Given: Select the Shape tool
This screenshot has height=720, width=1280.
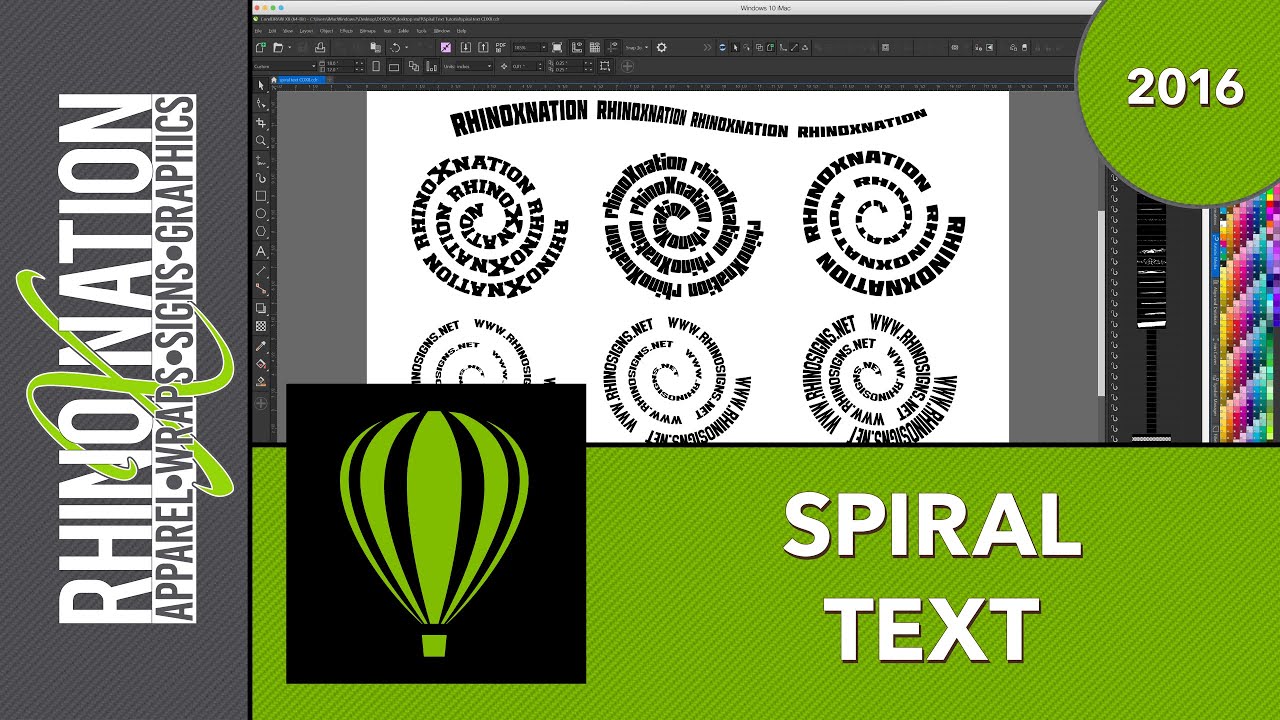Looking at the screenshot, I should click(x=261, y=103).
